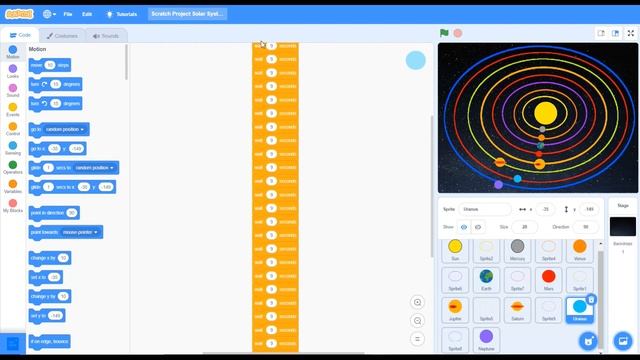The height and width of the screenshot is (360, 640).
Task: Select the Events block category
Action: click(x=13, y=109)
